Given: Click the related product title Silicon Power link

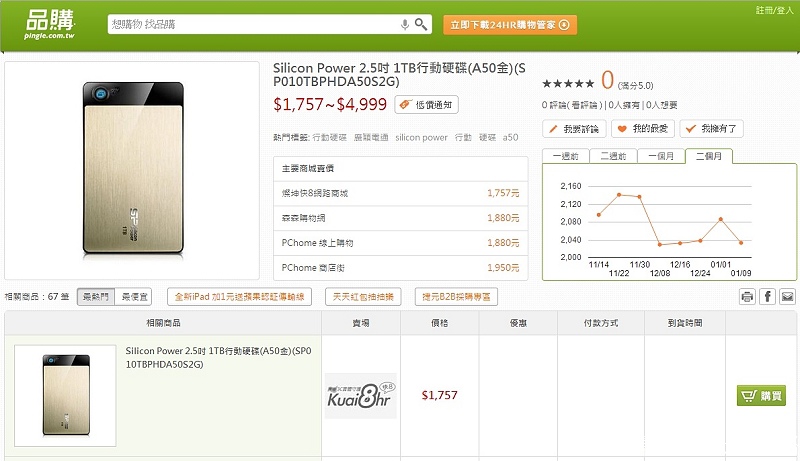Looking at the screenshot, I should (218, 357).
